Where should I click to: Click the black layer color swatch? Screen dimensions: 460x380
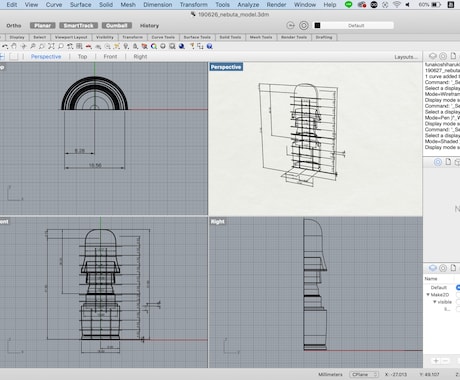click(x=317, y=25)
